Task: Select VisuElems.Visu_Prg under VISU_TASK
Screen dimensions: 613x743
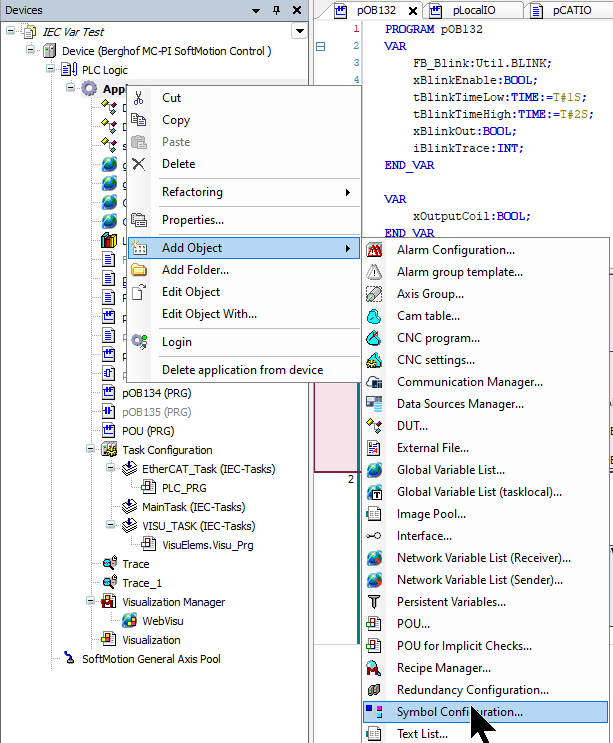Action: tap(208, 545)
